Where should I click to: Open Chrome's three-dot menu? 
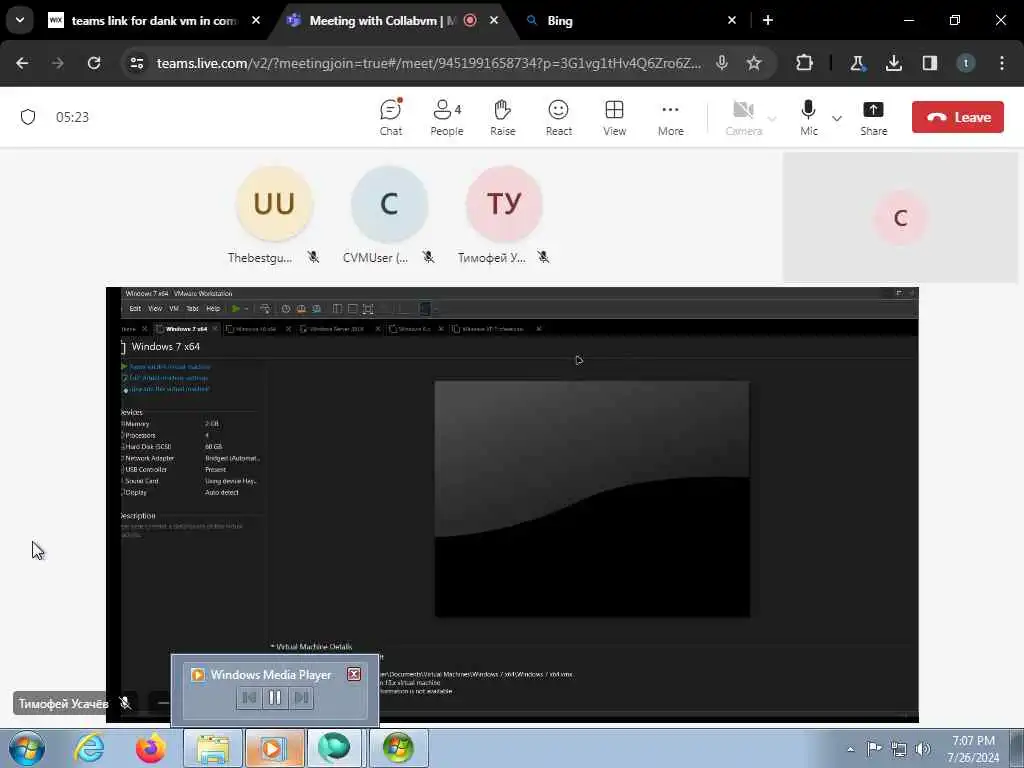coord(1002,63)
